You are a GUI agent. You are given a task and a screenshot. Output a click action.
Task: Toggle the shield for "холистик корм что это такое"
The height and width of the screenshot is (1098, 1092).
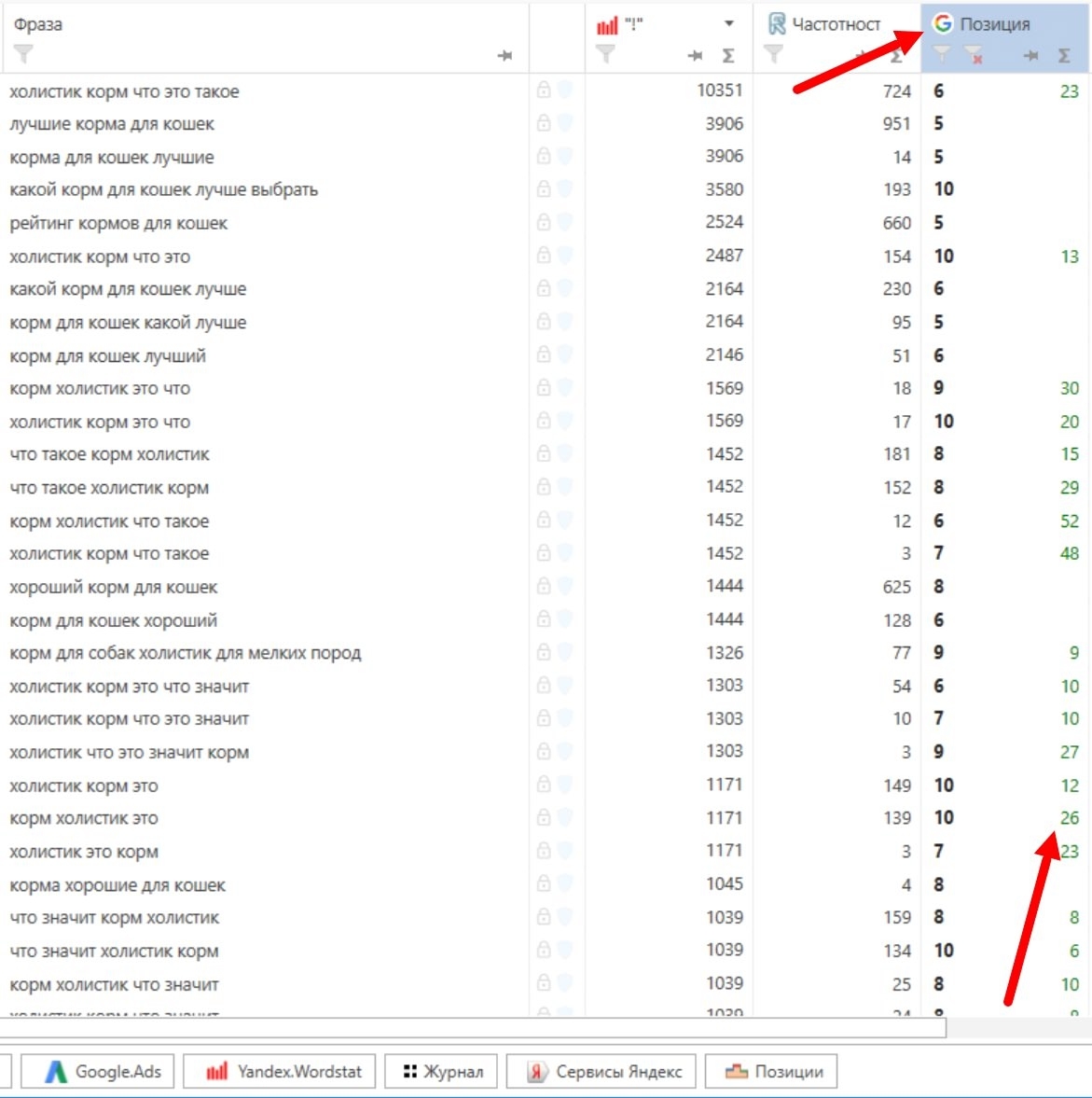[x=565, y=90]
